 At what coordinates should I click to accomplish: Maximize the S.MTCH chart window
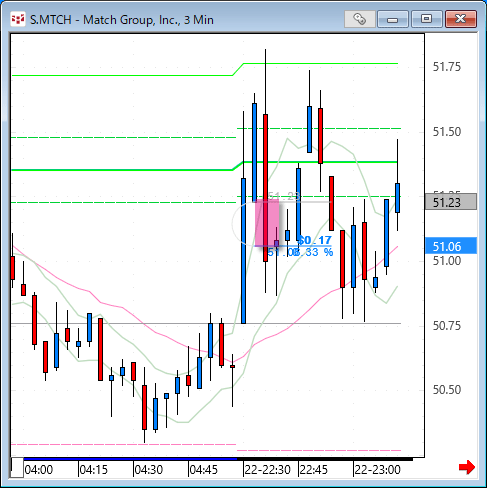coord(427,19)
